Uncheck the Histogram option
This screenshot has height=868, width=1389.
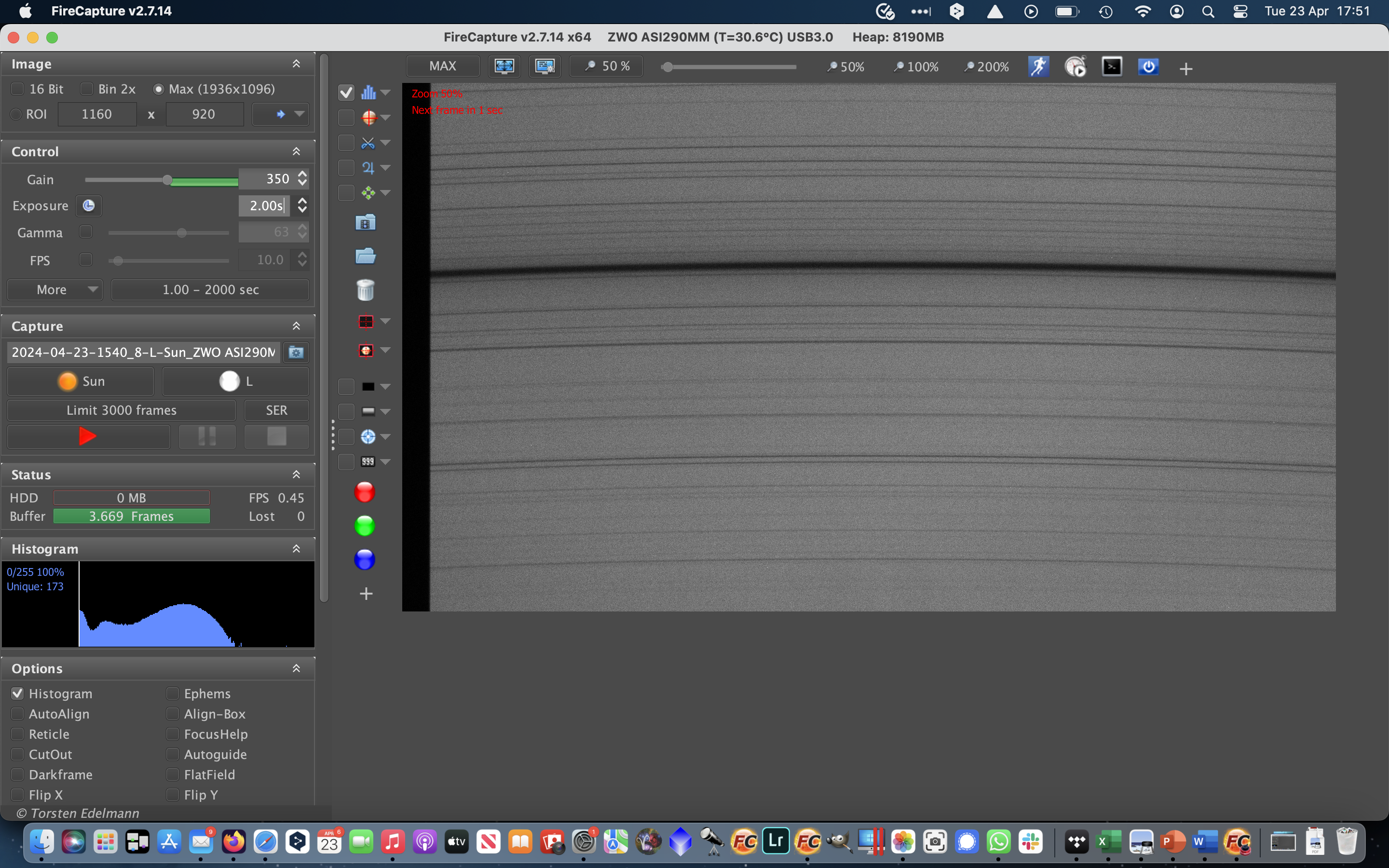[18, 693]
